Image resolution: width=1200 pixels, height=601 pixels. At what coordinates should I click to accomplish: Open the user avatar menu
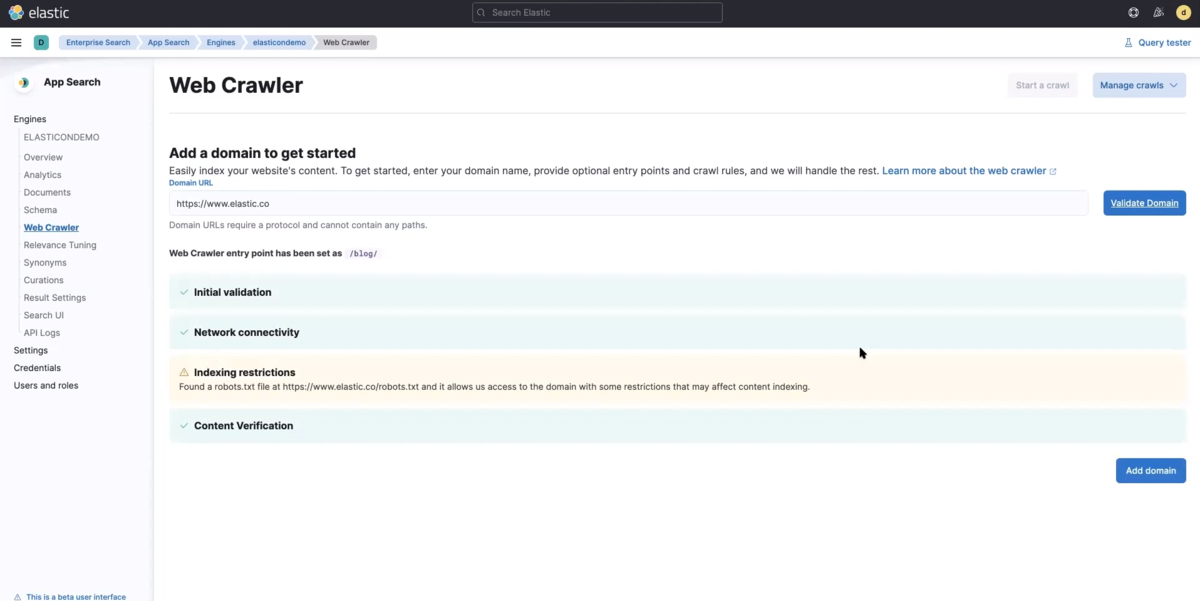coord(1184,13)
